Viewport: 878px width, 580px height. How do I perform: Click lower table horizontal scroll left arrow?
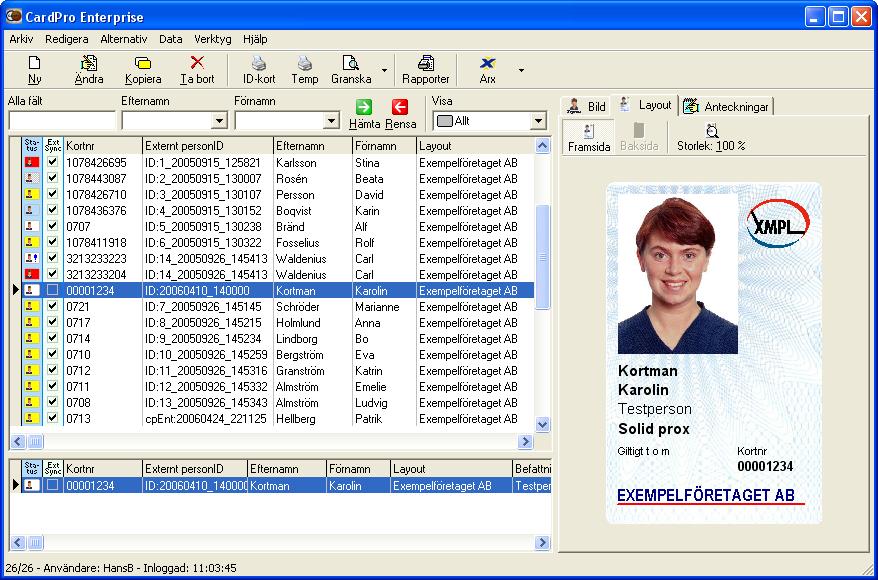click(x=18, y=542)
